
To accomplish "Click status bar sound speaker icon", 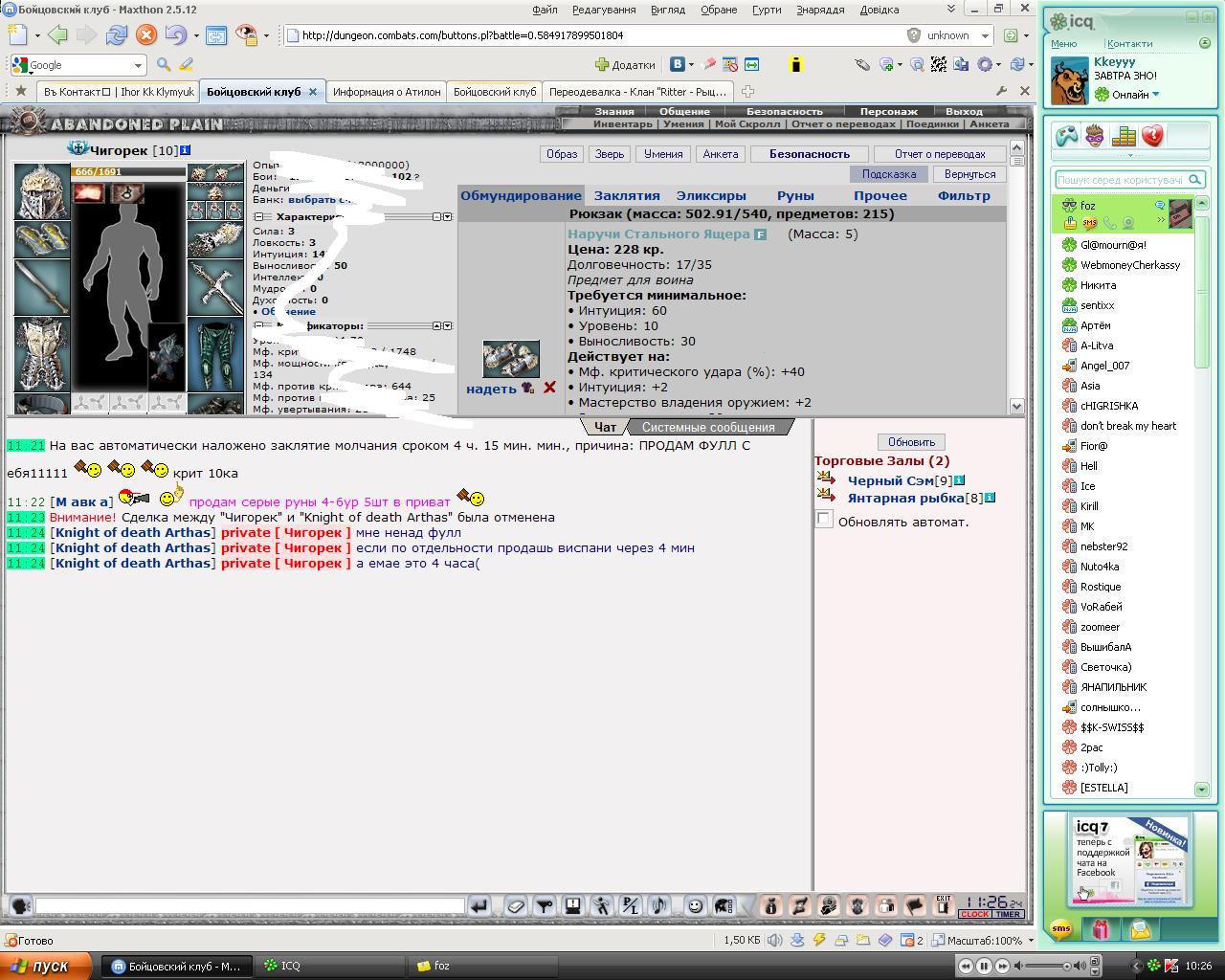I will click(x=774, y=940).
